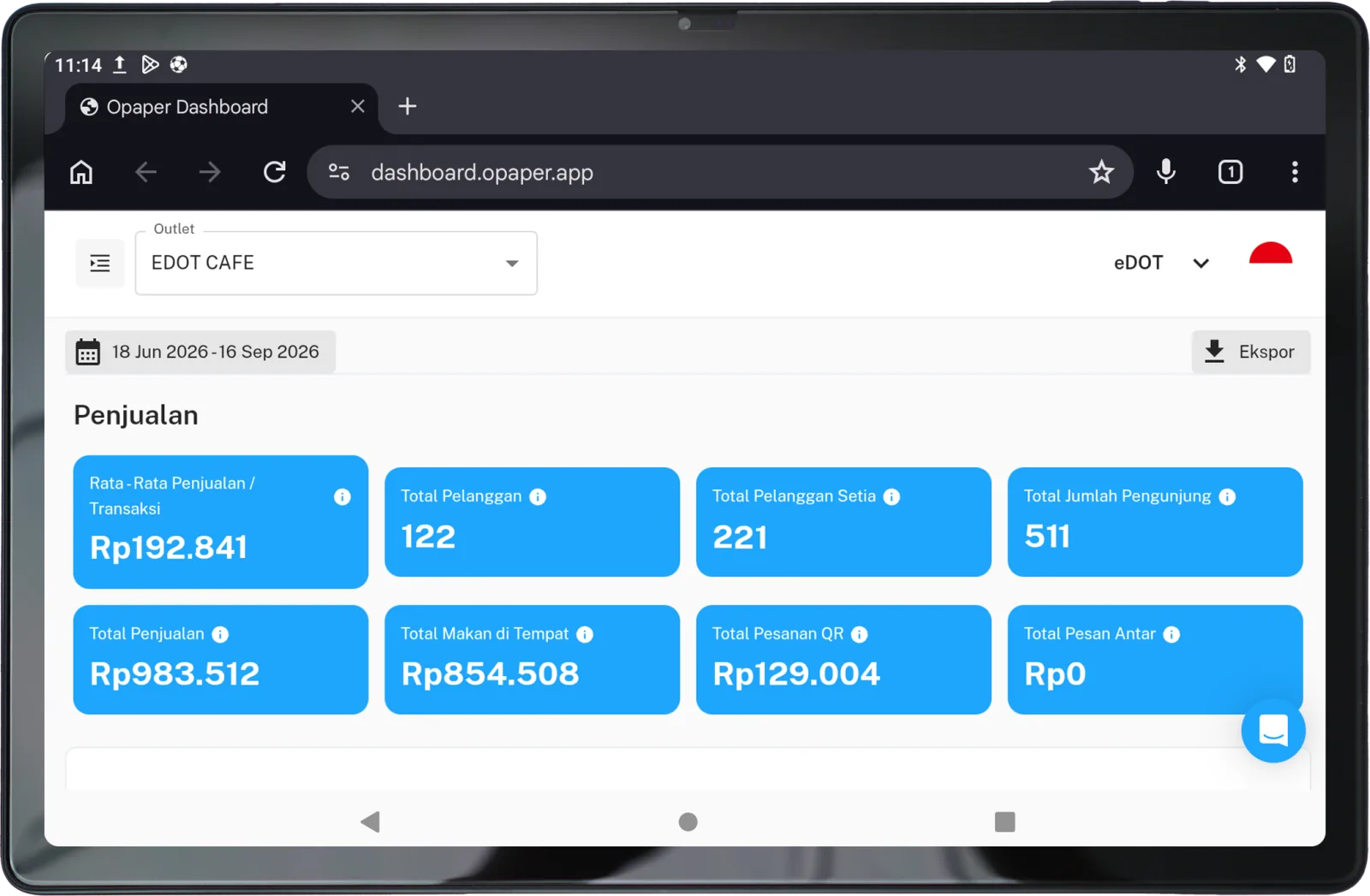Open the tab switcher showing 1 tab
Image resolution: width=1370 pixels, height=896 pixels.
click(1230, 172)
